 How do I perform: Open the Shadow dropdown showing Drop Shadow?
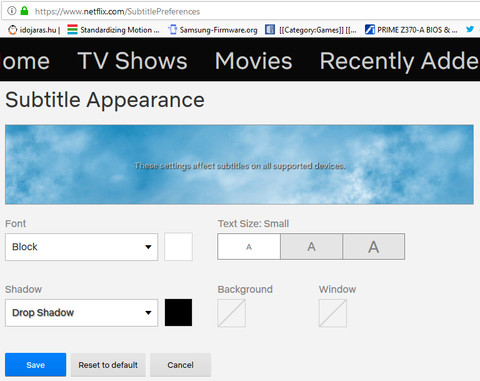81,313
